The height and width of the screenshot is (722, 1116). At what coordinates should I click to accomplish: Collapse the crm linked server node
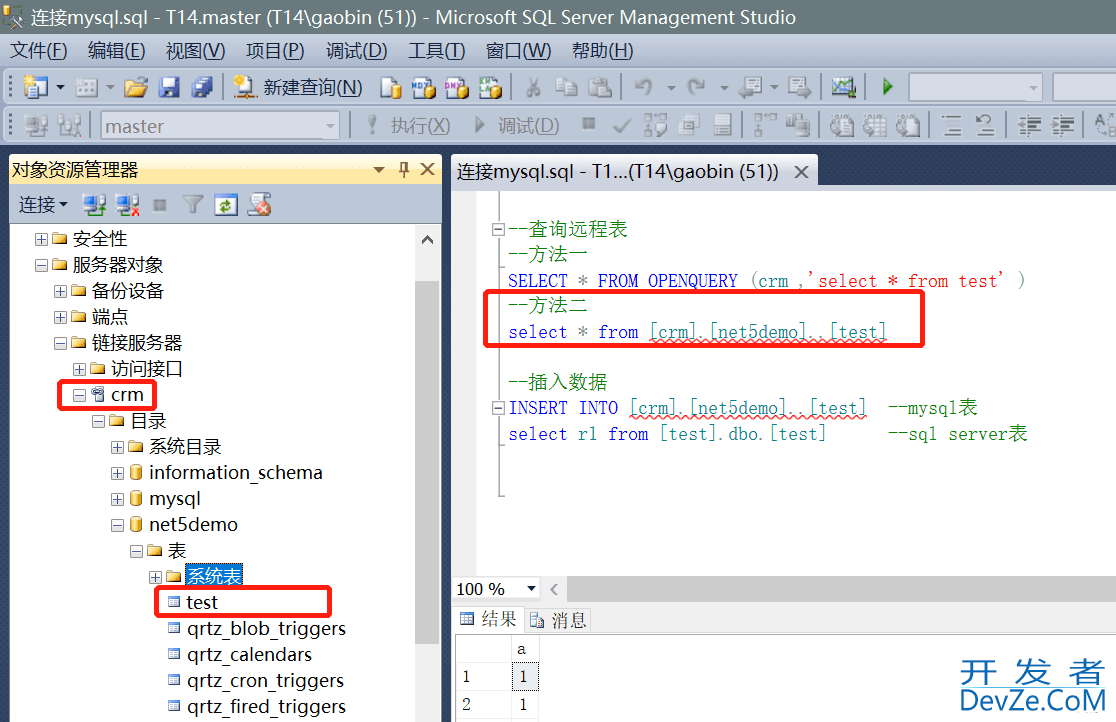coord(80,395)
